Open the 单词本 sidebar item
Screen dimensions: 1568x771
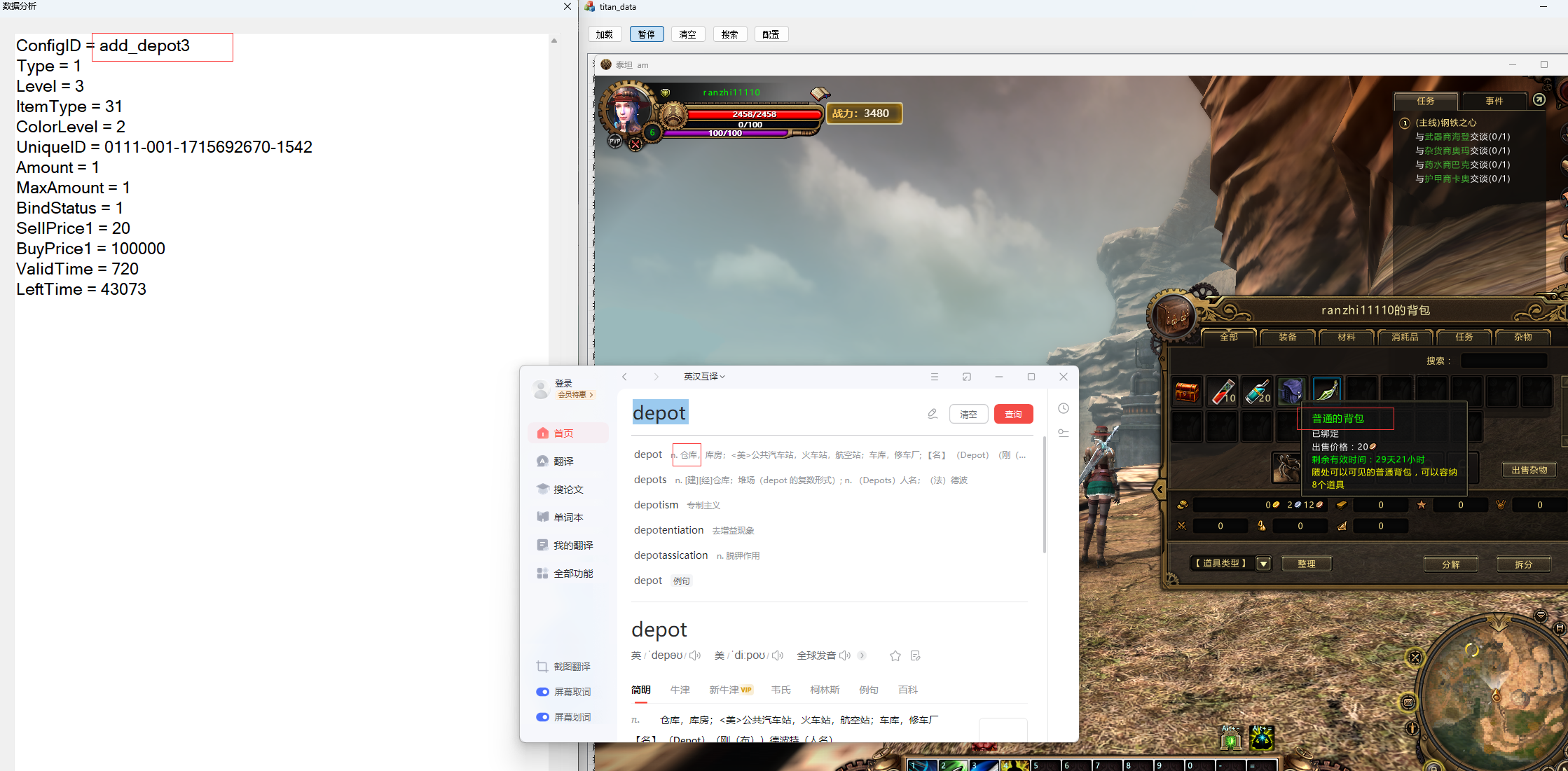click(568, 518)
